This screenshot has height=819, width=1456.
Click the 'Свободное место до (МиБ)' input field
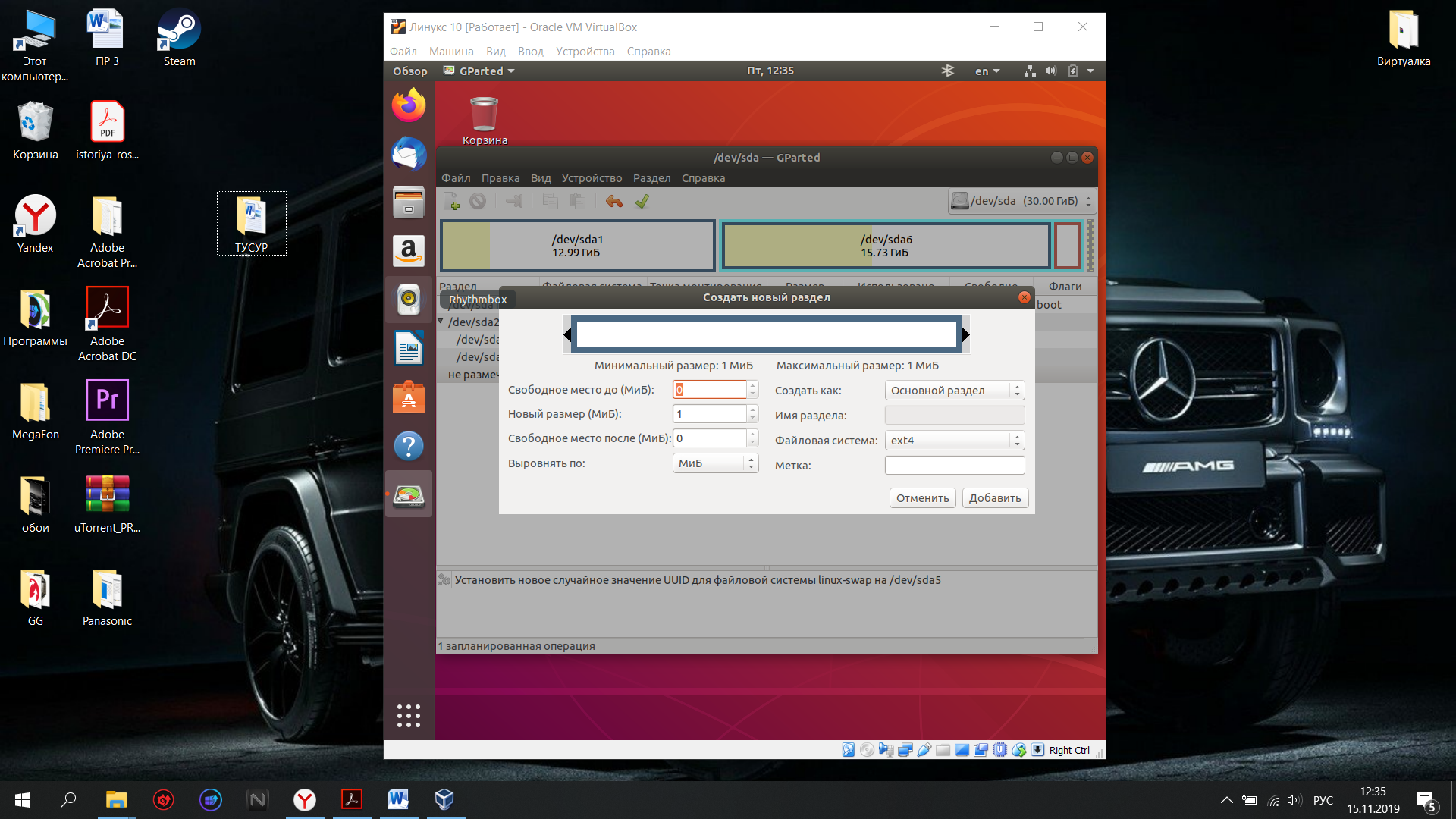pos(710,390)
